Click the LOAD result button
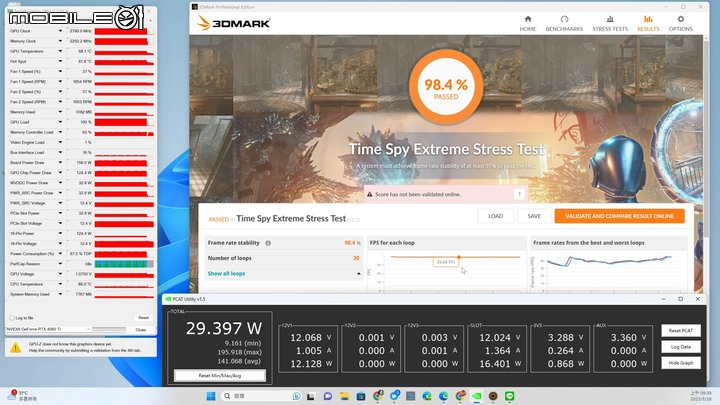This screenshot has height=405, width=720. 495,216
